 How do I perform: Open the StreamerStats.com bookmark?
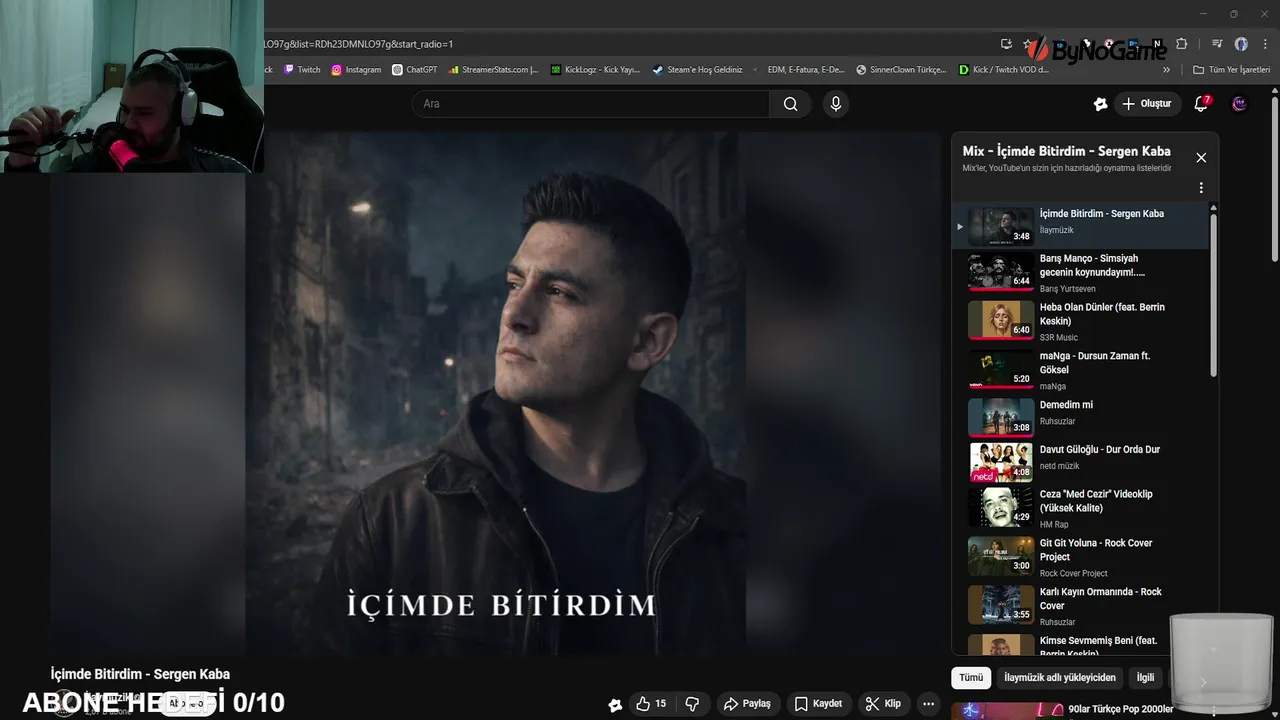click(494, 70)
